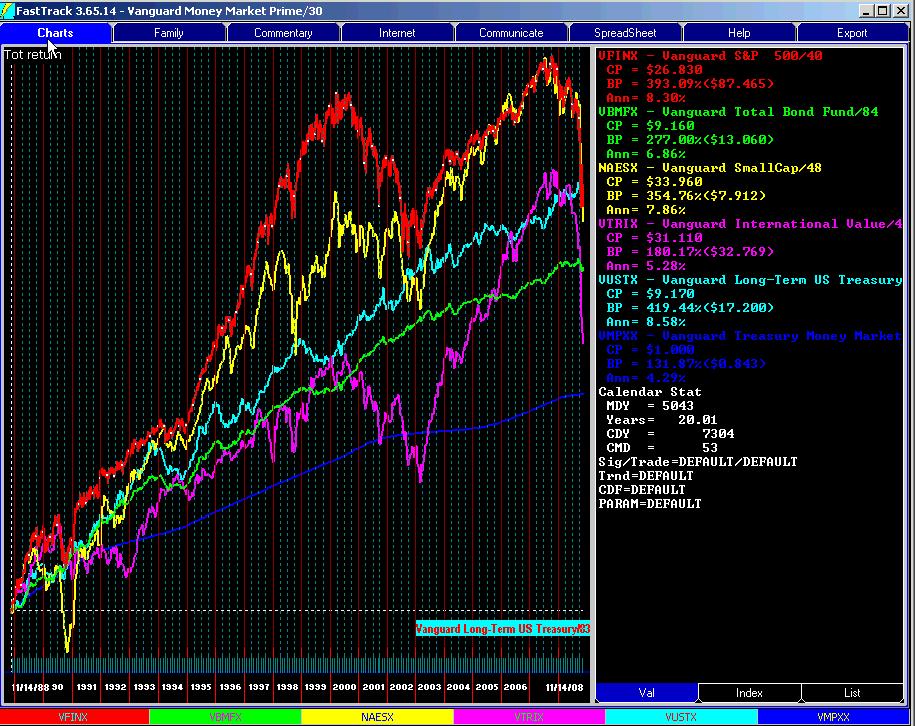Click the 'CP = $26.830' value
Viewport: 915px width, 726px height.
click(x=654, y=70)
